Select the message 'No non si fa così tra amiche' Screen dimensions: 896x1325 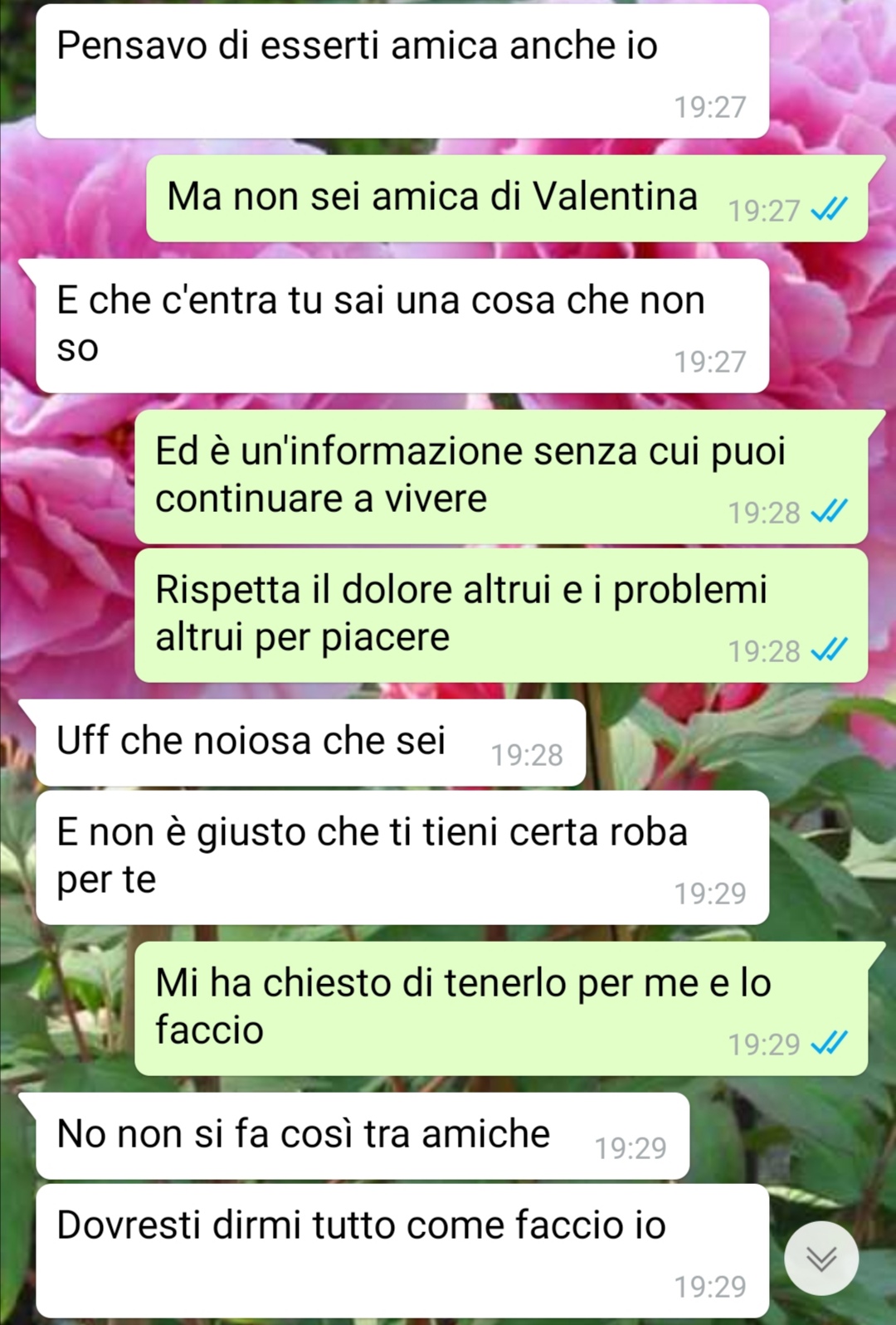click(363, 1136)
